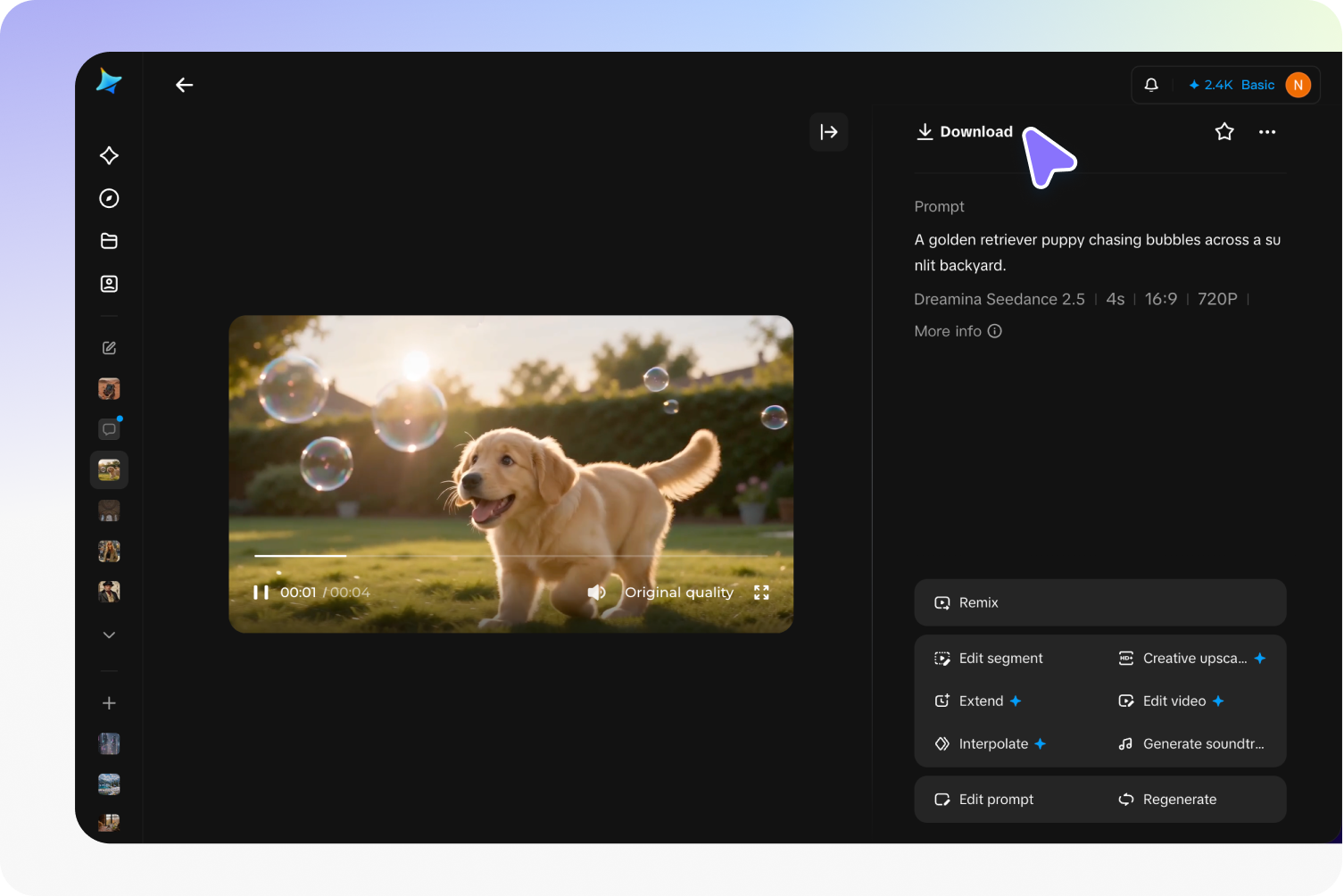Add a new item with the plus icon
Viewport: 1344px width, 896px height.
click(x=109, y=703)
